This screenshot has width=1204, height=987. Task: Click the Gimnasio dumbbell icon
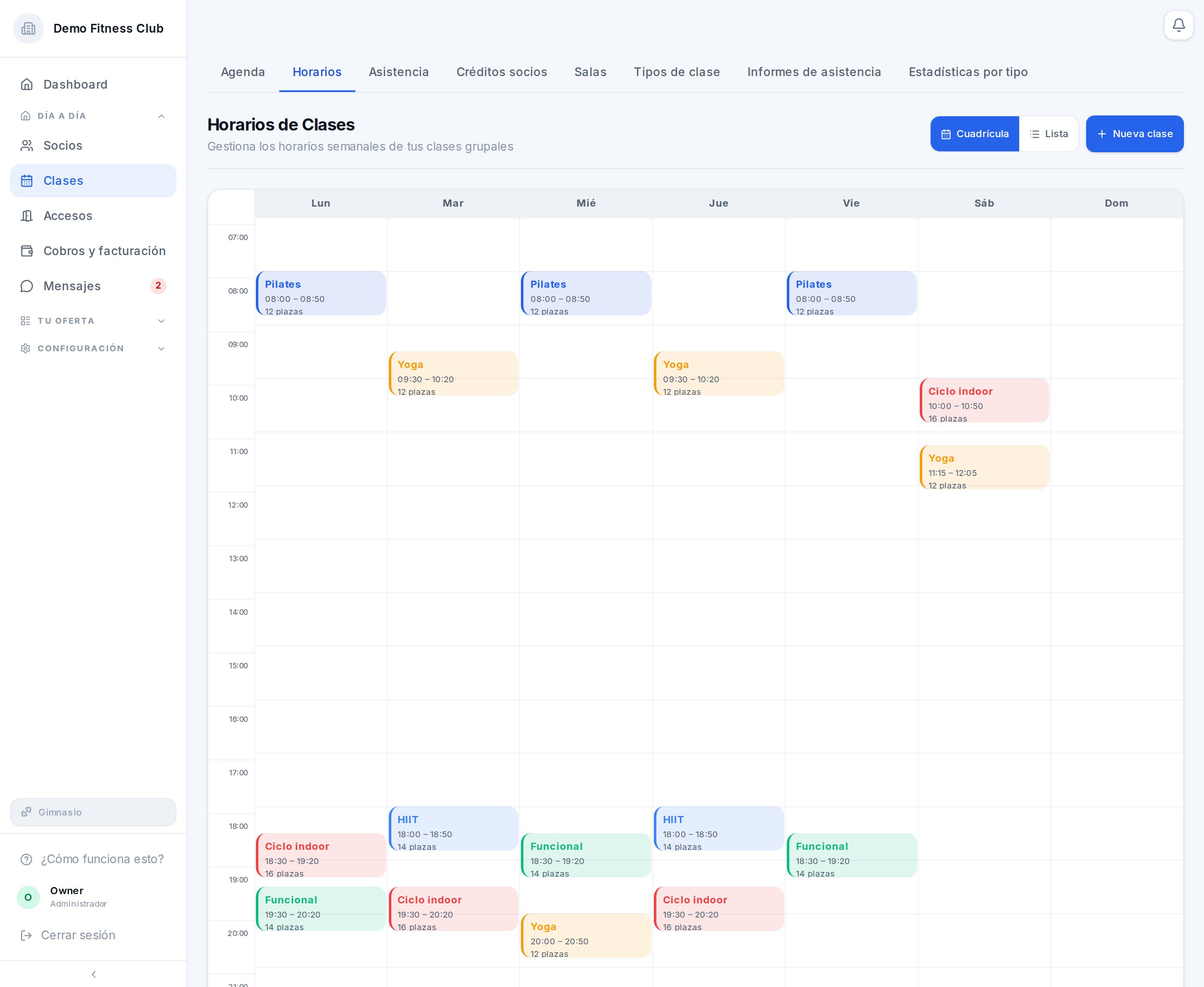coord(26,812)
